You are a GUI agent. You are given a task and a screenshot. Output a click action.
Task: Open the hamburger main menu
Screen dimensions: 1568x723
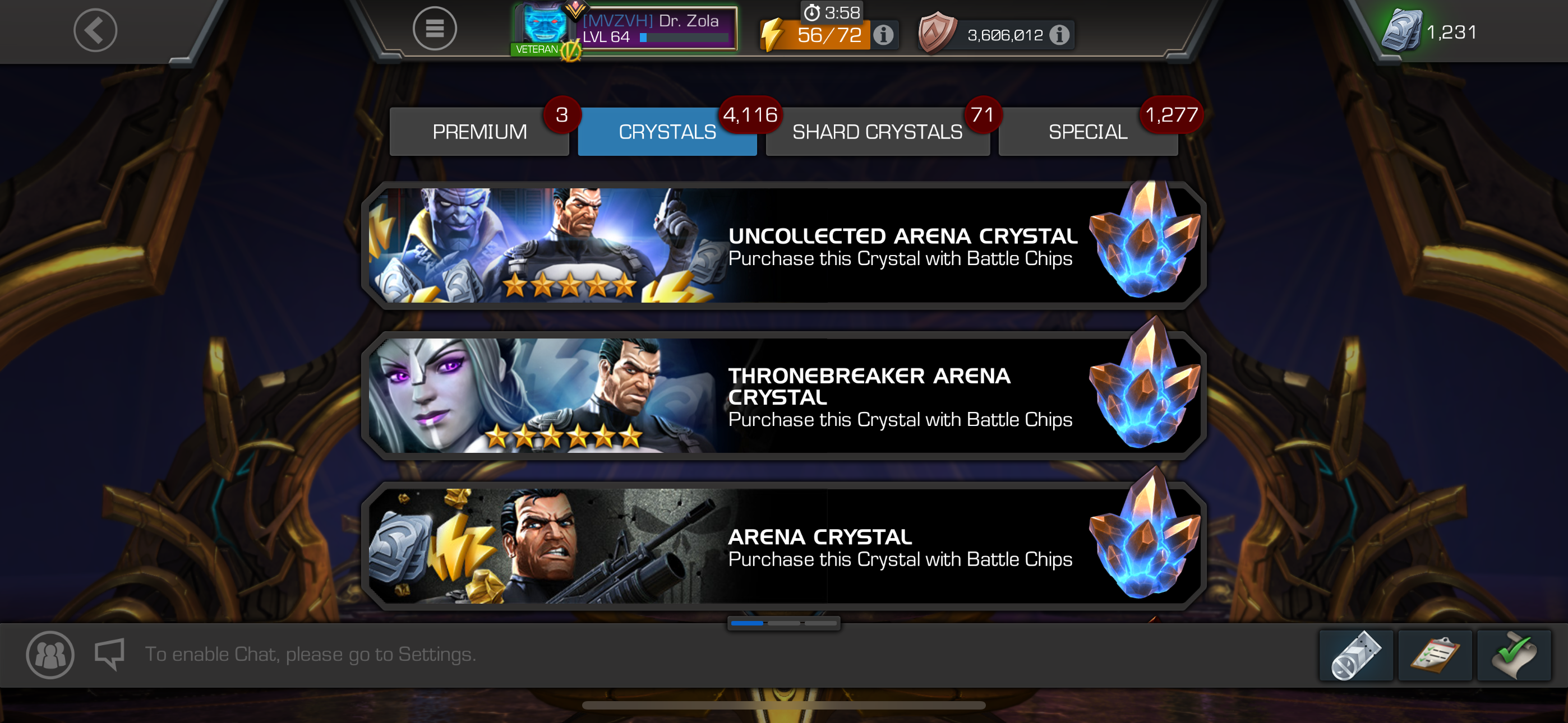(x=435, y=29)
